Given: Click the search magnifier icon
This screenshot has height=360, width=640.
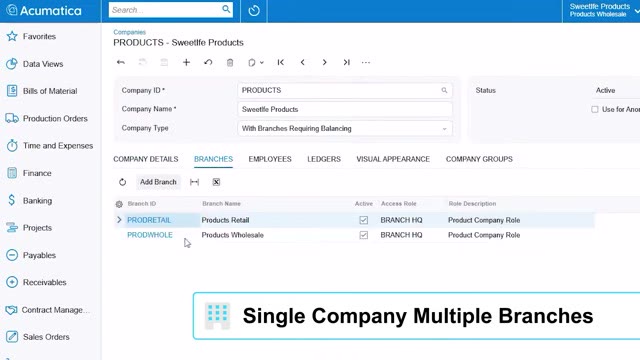Looking at the screenshot, I should coord(226,9).
